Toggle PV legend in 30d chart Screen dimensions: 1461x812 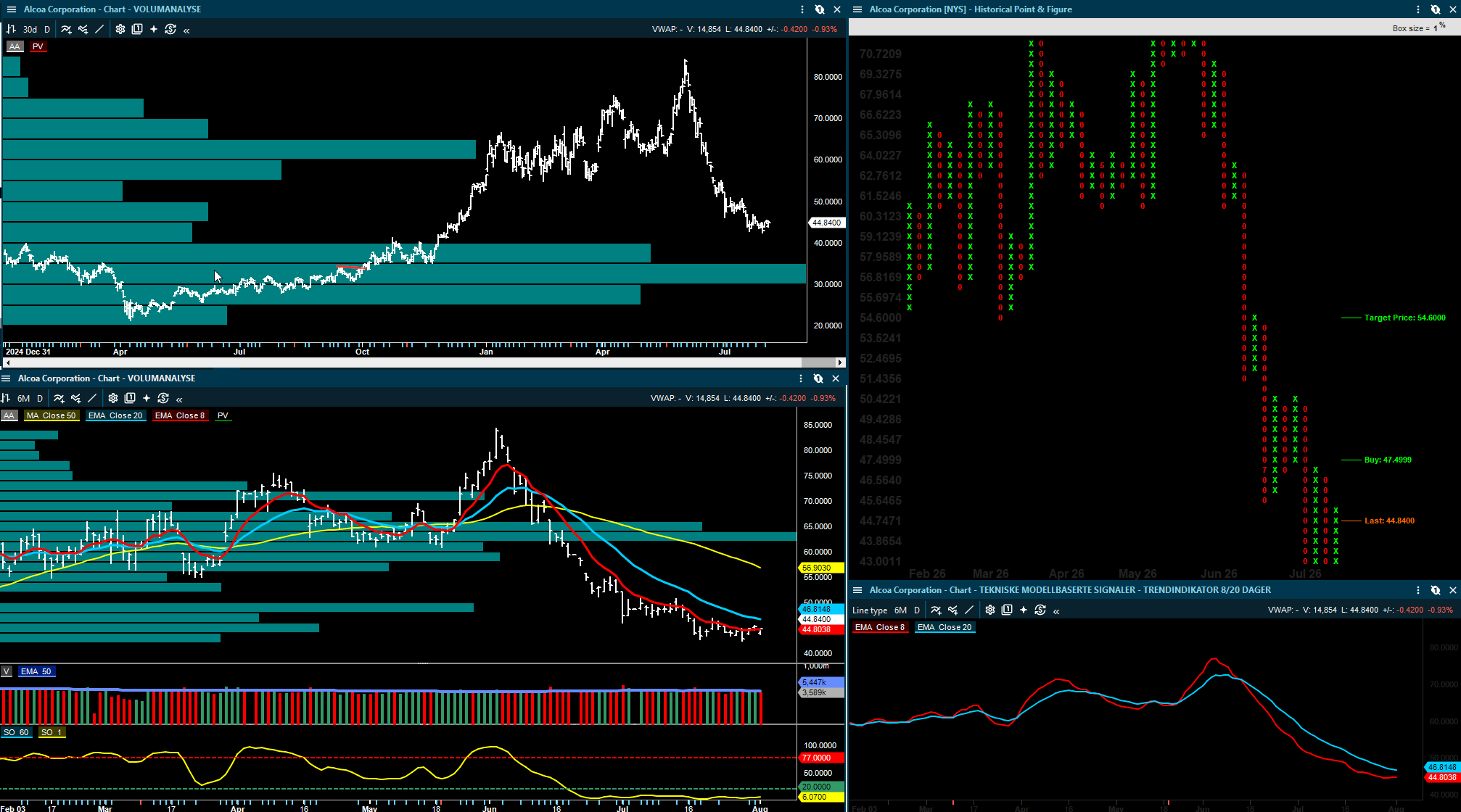[x=38, y=46]
